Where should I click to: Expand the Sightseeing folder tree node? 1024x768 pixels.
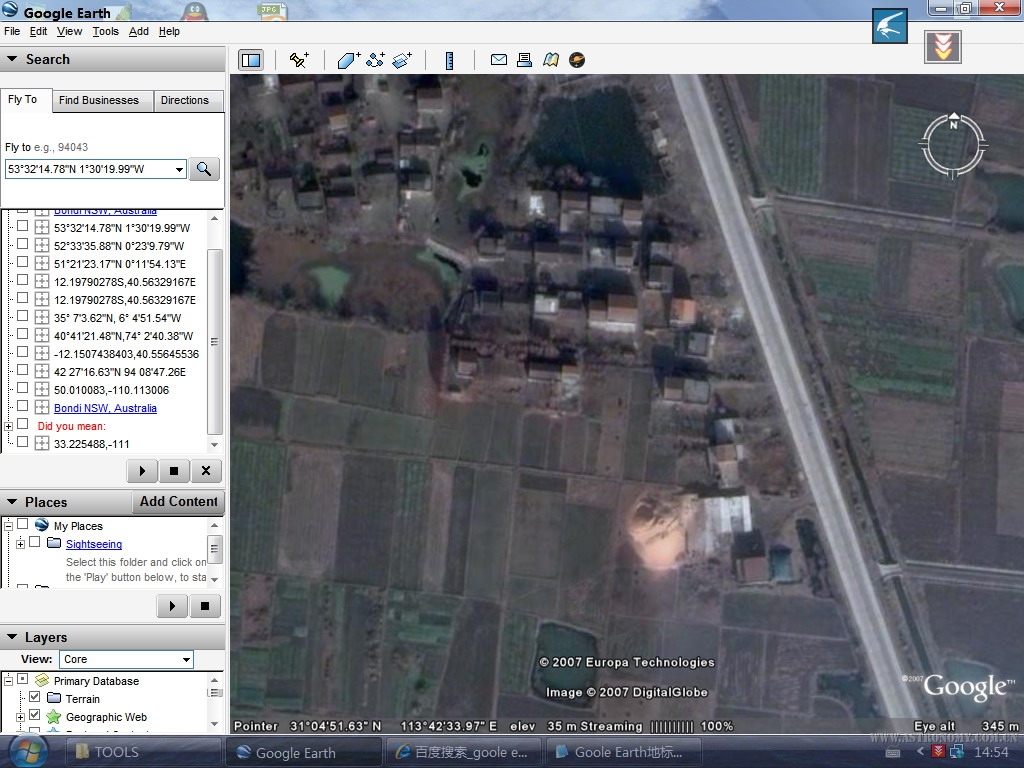[20, 544]
